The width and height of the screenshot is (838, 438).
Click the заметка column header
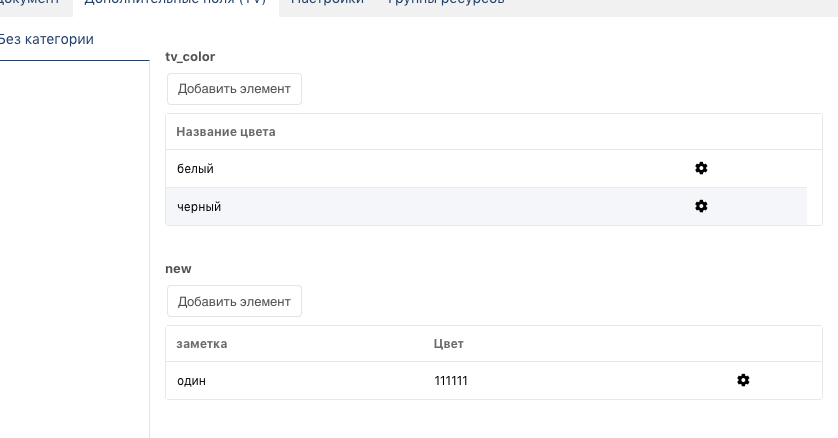click(202, 344)
